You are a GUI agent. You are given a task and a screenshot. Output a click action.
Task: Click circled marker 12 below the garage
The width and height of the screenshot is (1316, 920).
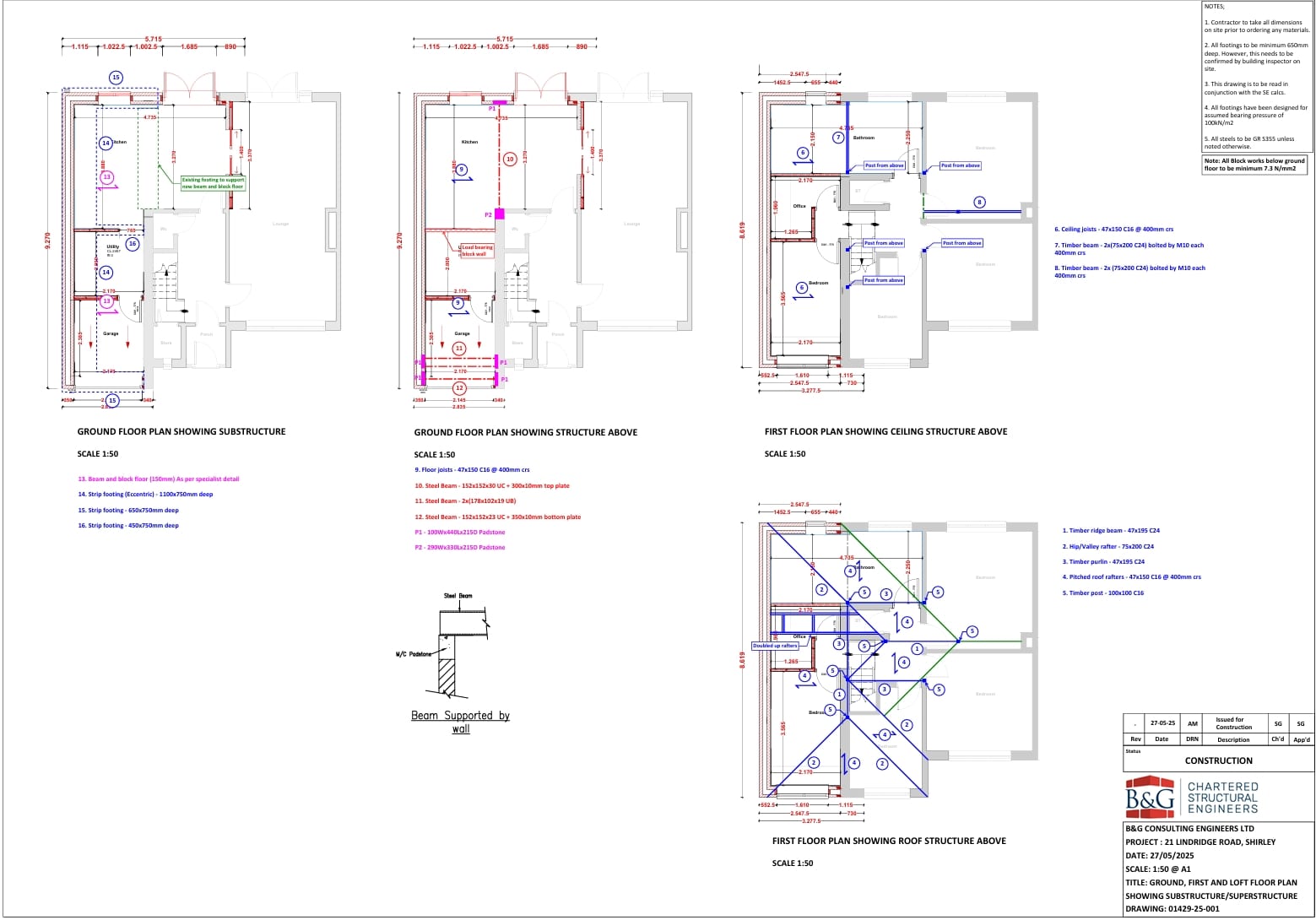point(459,388)
